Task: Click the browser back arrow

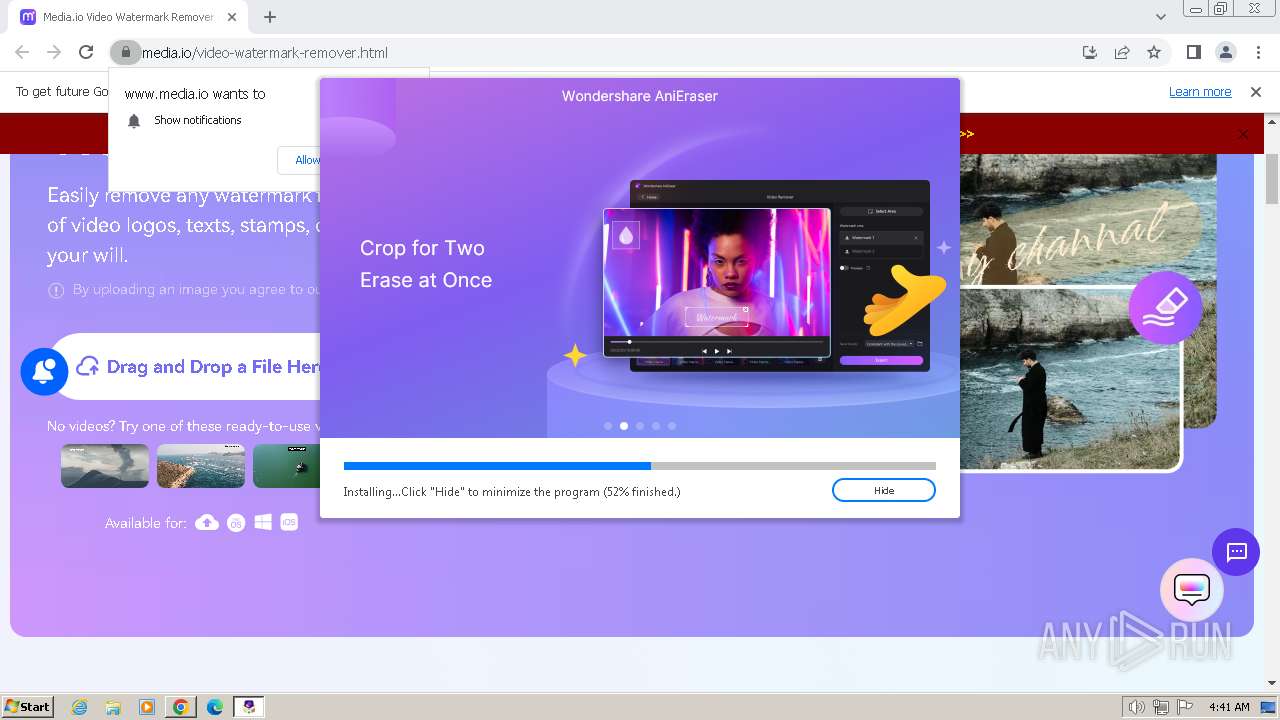Action: [x=22, y=53]
